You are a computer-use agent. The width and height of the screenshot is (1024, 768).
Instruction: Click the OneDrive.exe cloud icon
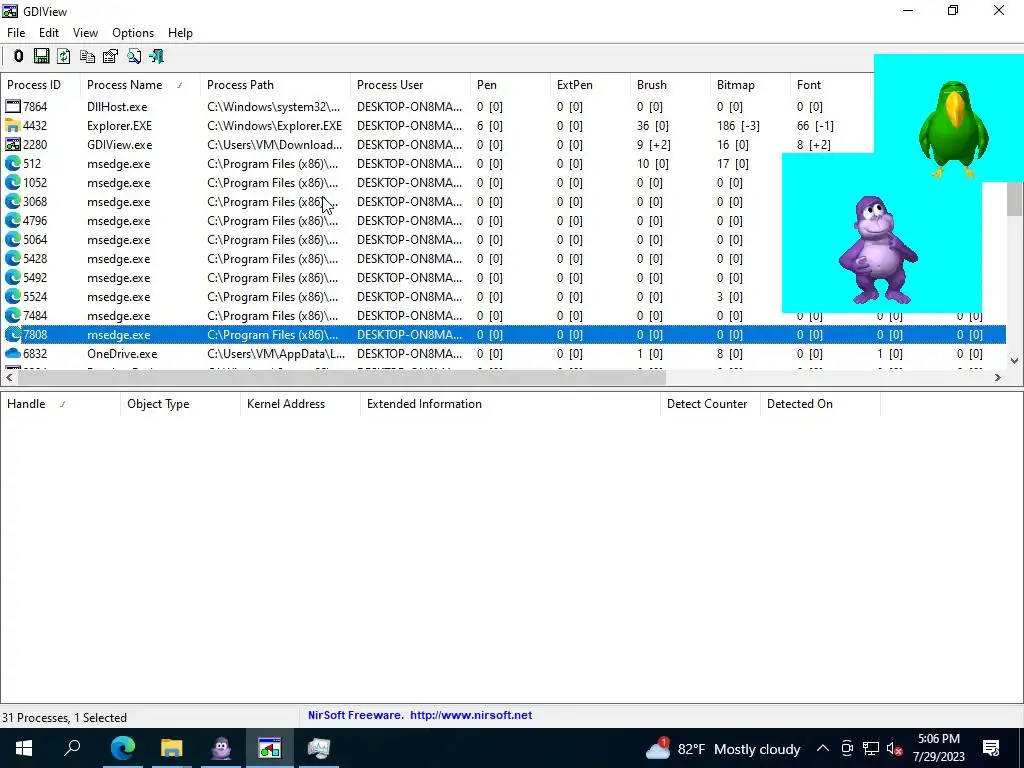(x=12, y=353)
